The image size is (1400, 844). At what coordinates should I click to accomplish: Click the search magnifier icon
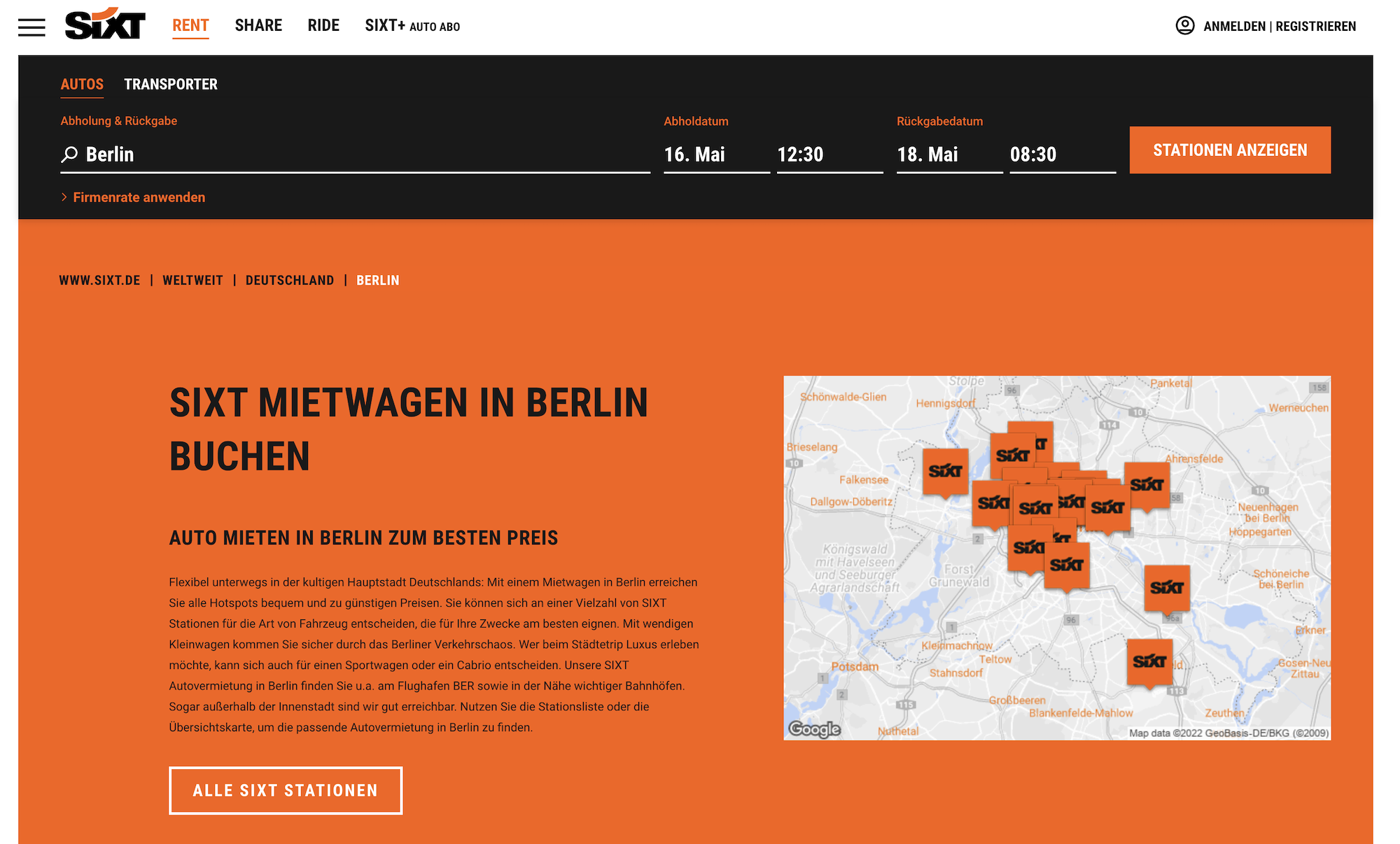pos(69,154)
